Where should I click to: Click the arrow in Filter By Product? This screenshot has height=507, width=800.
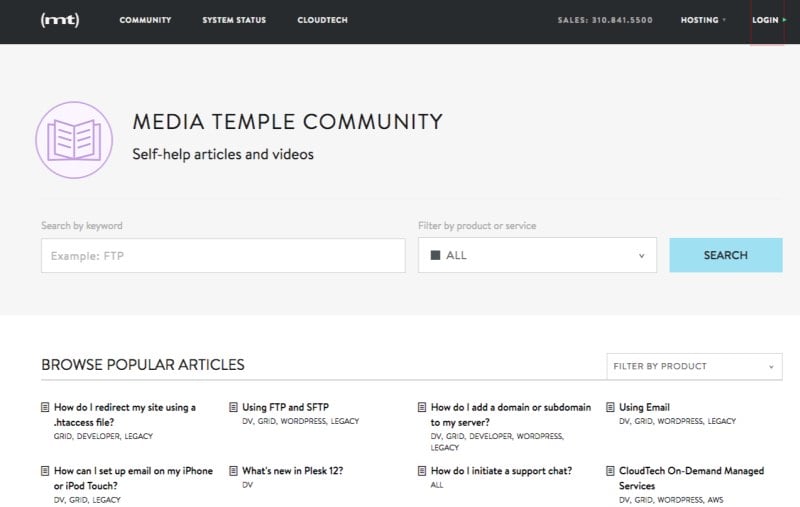[x=771, y=367]
